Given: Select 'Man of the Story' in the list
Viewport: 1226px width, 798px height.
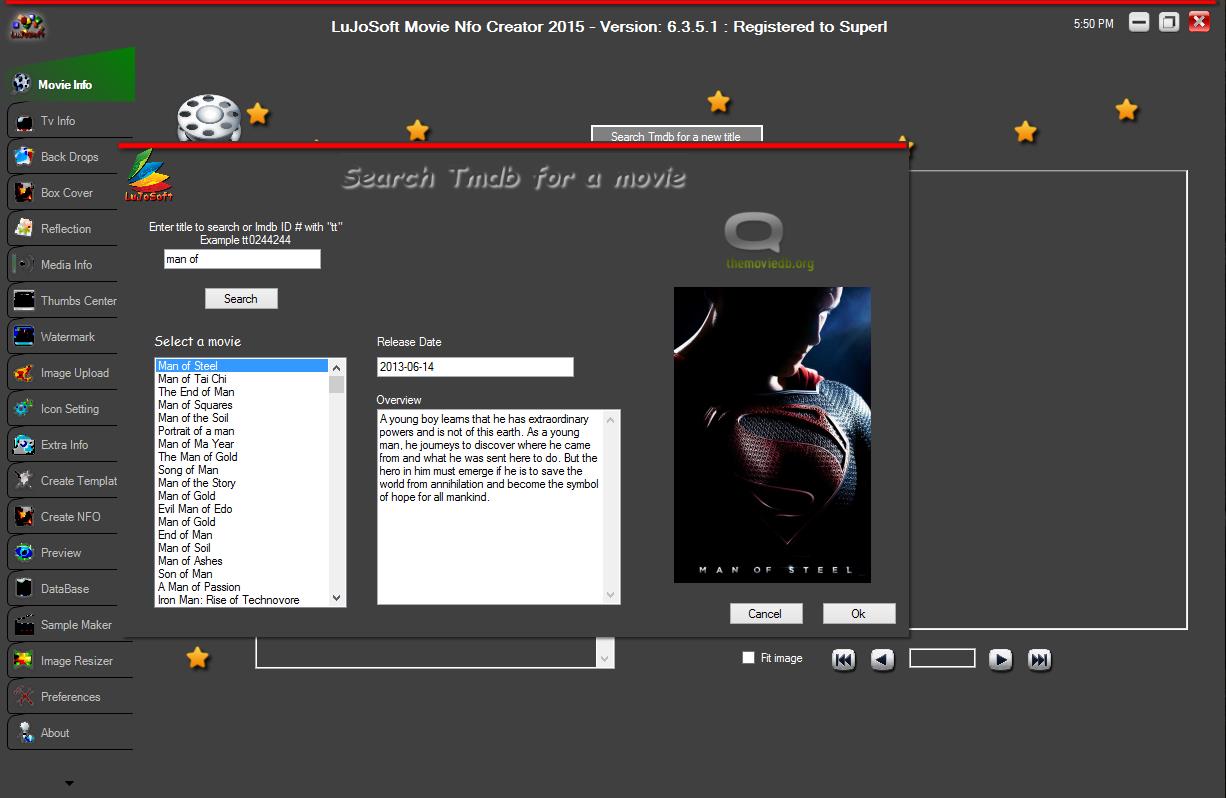Looking at the screenshot, I should coord(241,483).
